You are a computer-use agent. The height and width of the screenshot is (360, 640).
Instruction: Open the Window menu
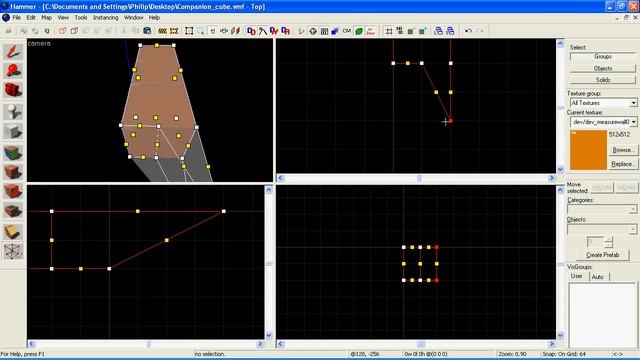click(133, 18)
